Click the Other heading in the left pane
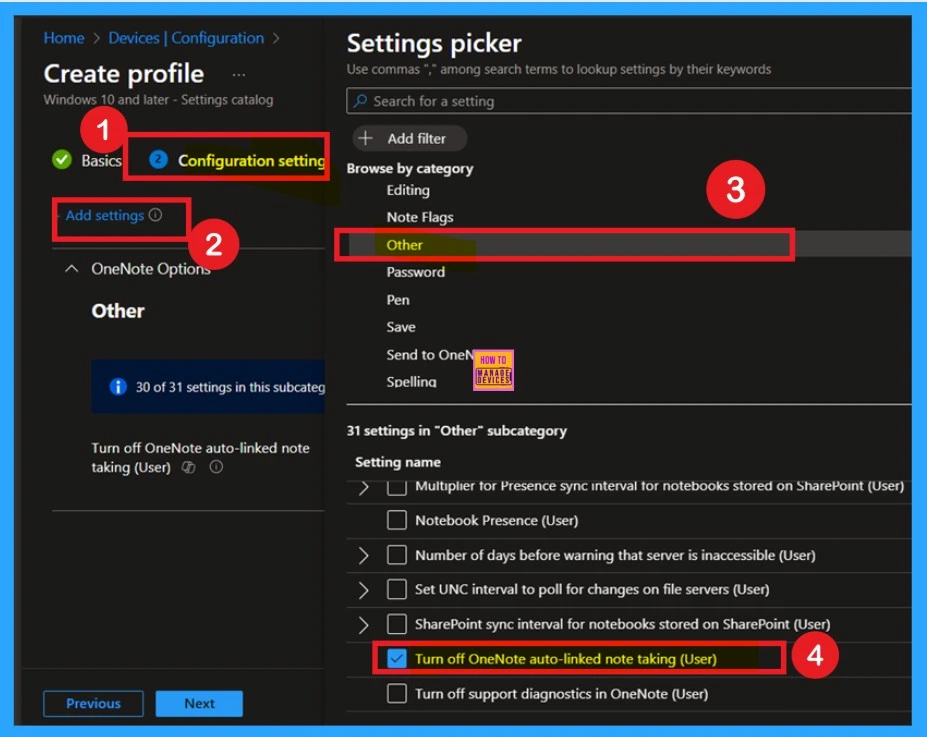 118,311
